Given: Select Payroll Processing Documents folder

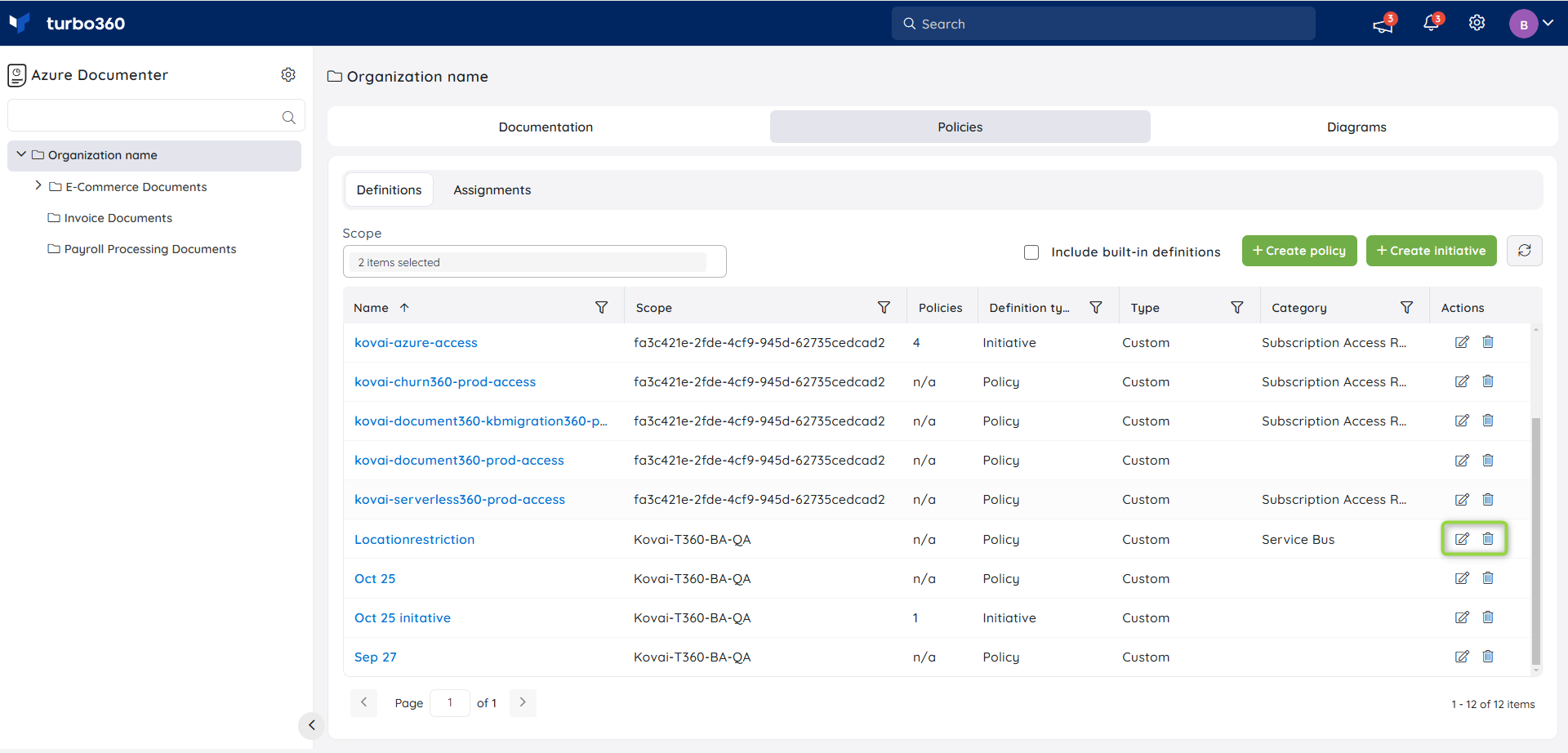Looking at the screenshot, I should pos(142,249).
